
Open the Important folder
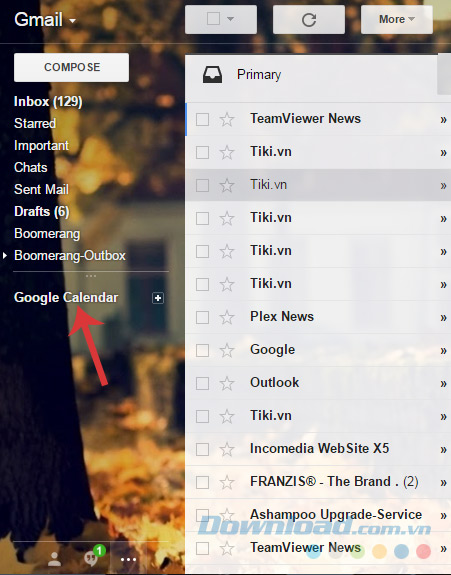coord(41,146)
